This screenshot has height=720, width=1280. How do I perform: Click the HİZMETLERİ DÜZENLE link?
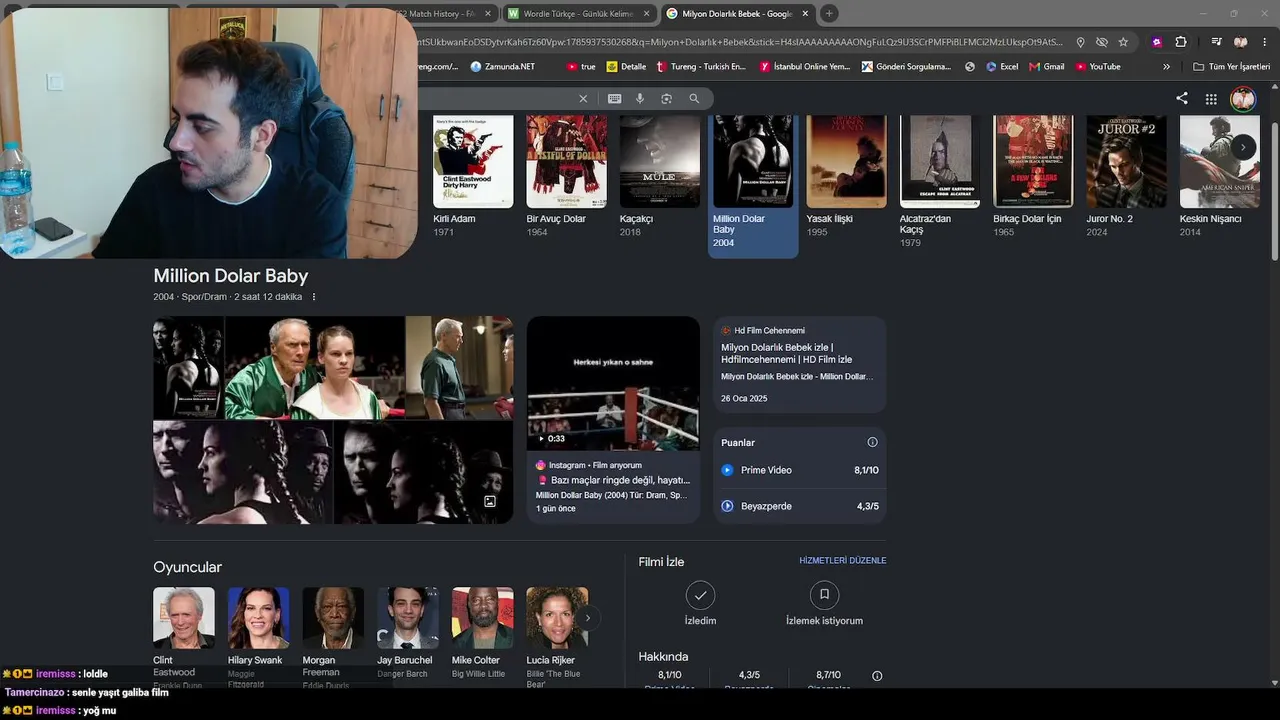tap(843, 561)
